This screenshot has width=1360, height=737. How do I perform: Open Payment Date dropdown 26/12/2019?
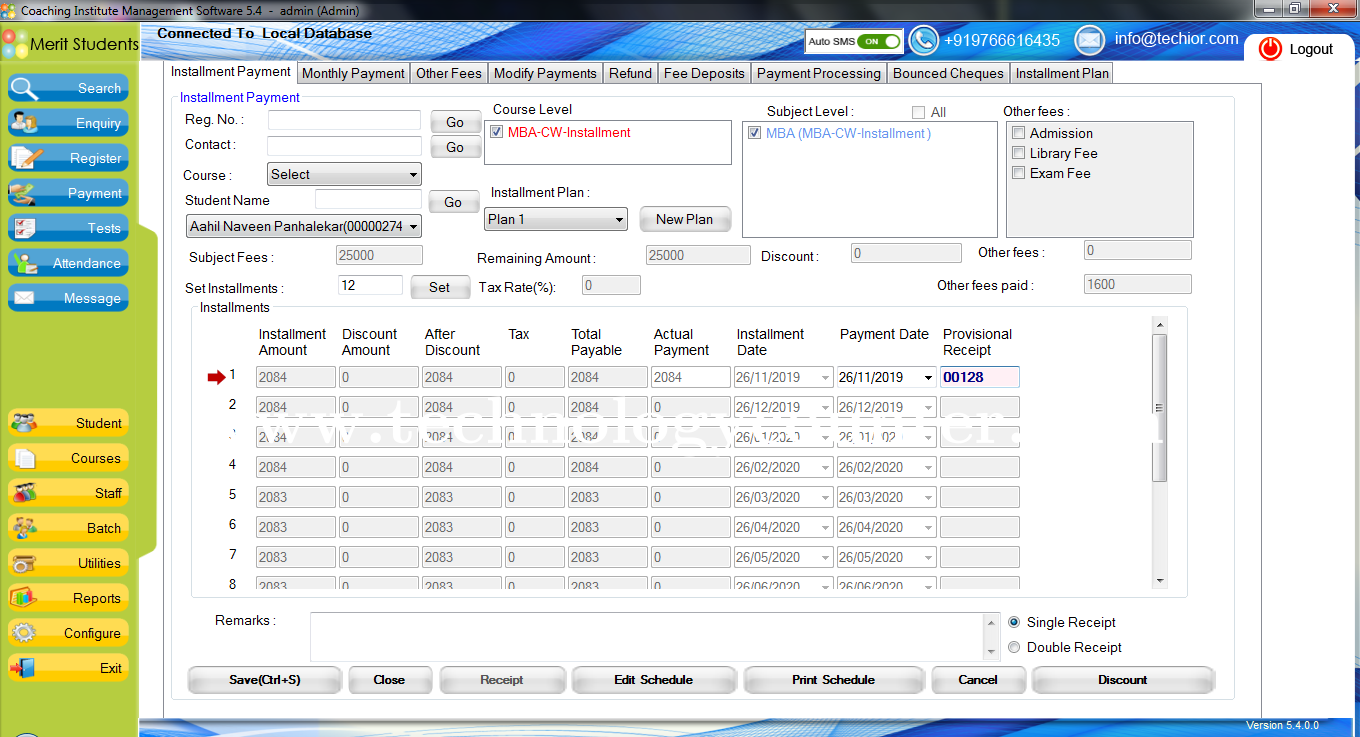[929, 408]
